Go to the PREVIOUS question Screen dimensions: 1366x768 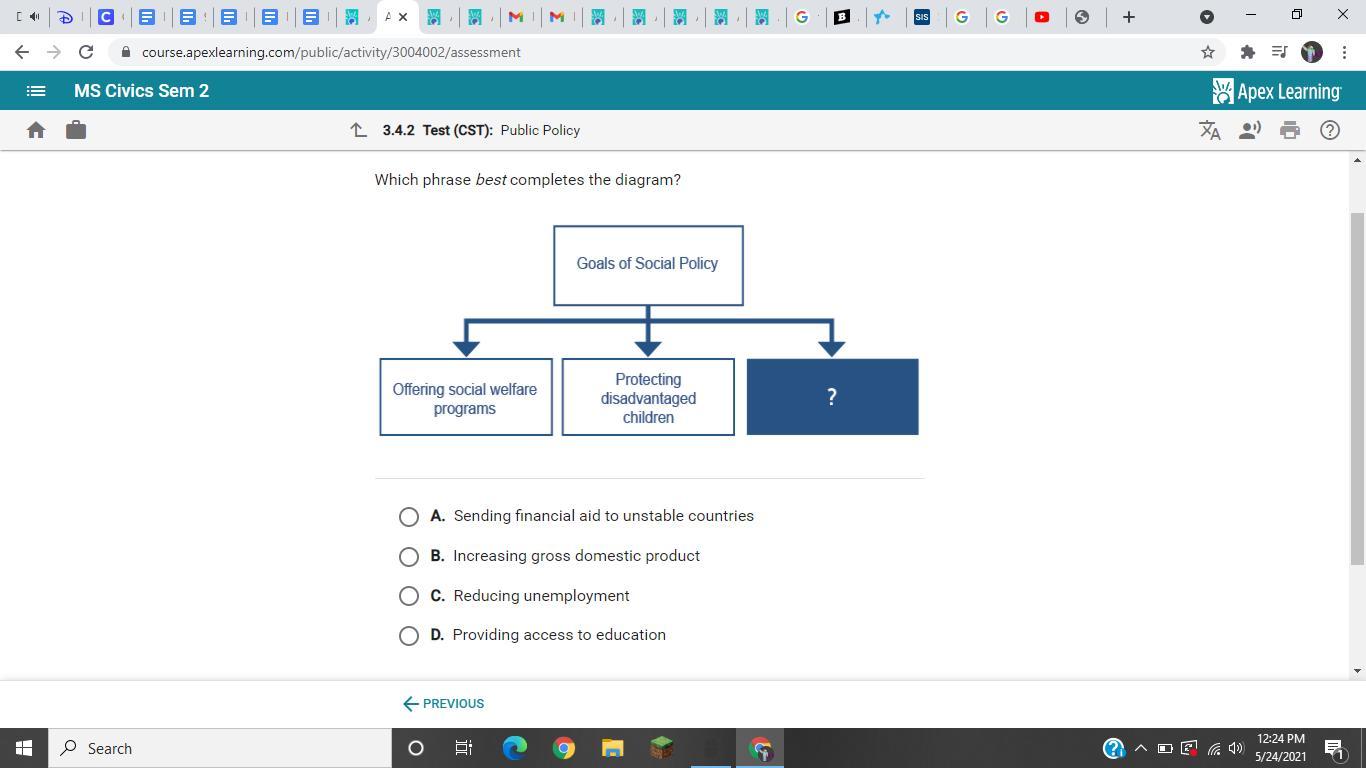443,704
